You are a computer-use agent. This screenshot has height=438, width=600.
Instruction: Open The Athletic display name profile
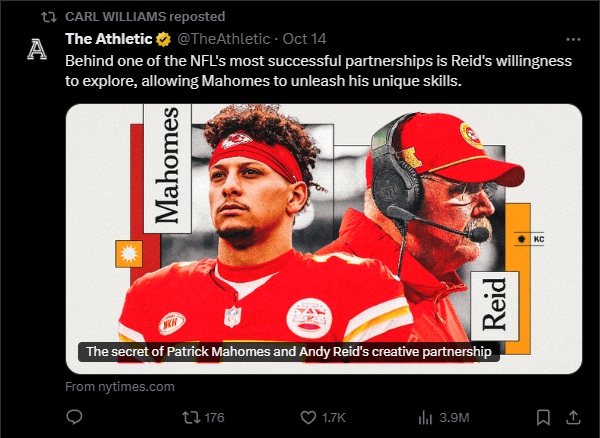point(107,39)
